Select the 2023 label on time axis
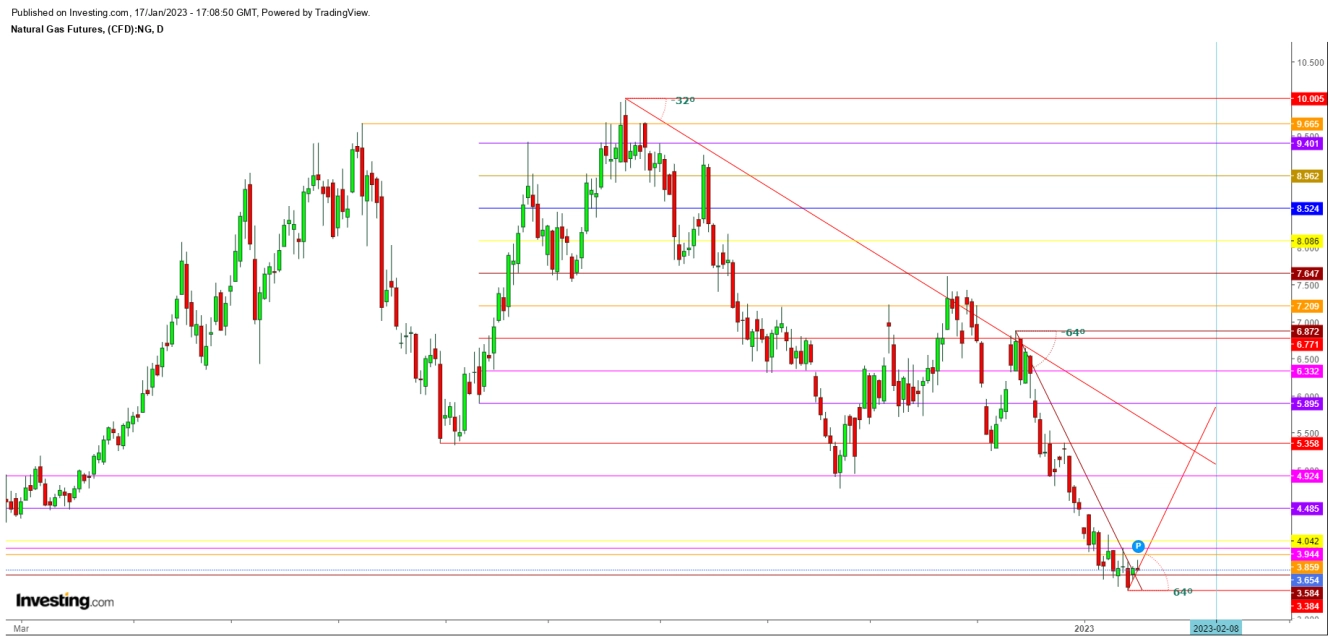Image resolution: width=1332 pixels, height=639 pixels. (1086, 628)
